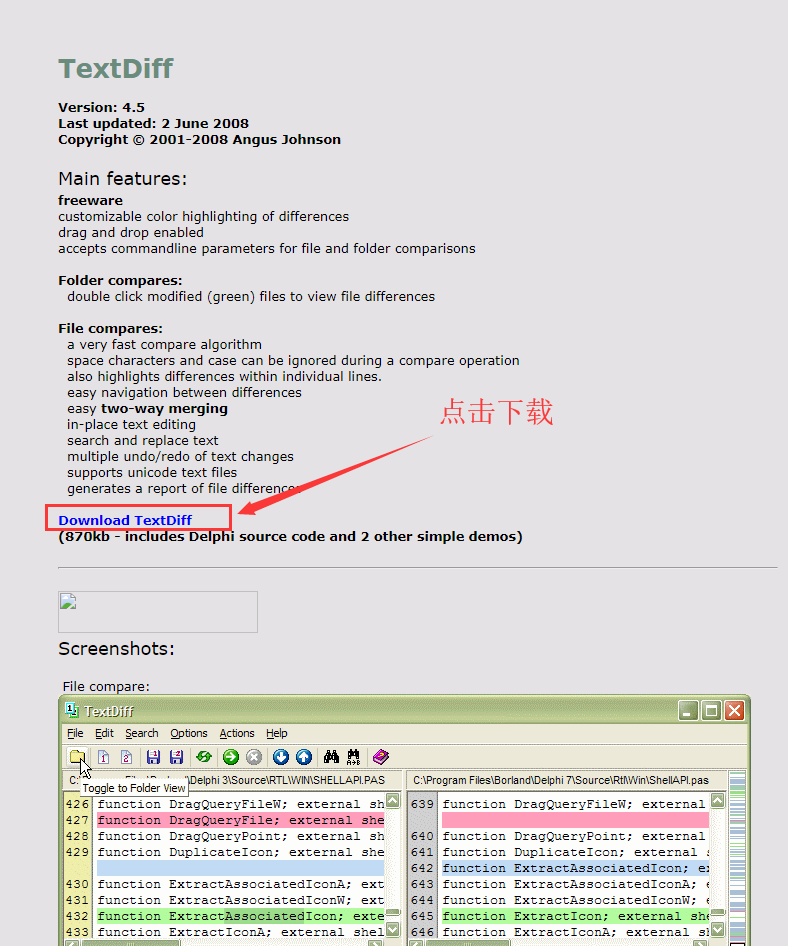
Task: Click the 'Folder compares:' heading
Action: tap(120, 281)
